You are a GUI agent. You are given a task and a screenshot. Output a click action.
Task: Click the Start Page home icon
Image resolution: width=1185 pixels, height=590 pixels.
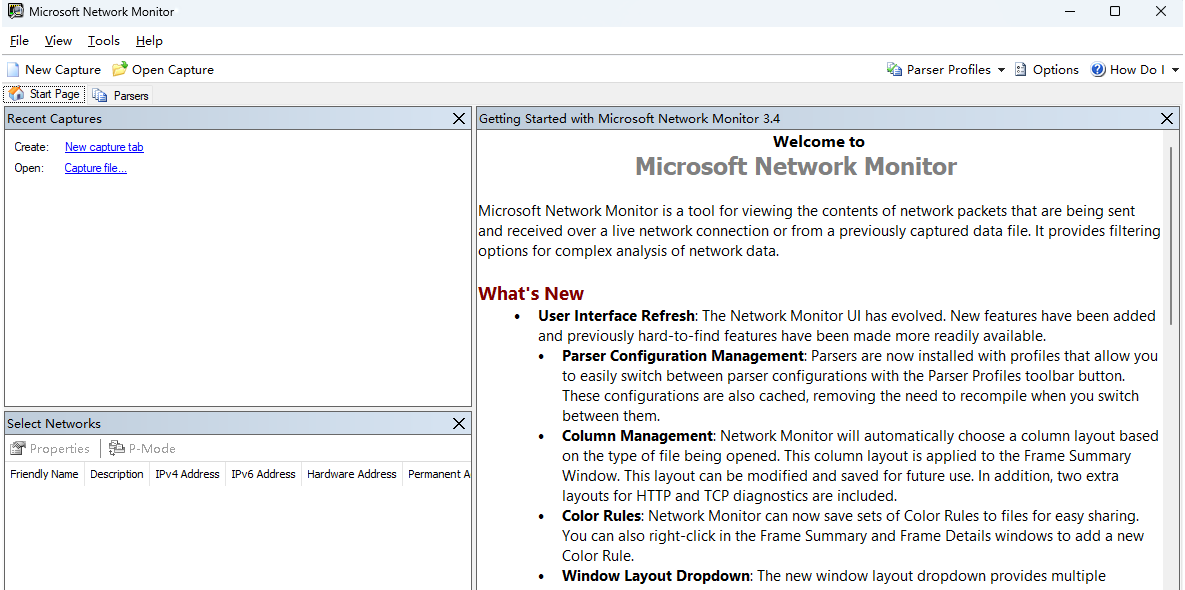click(15, 94)
